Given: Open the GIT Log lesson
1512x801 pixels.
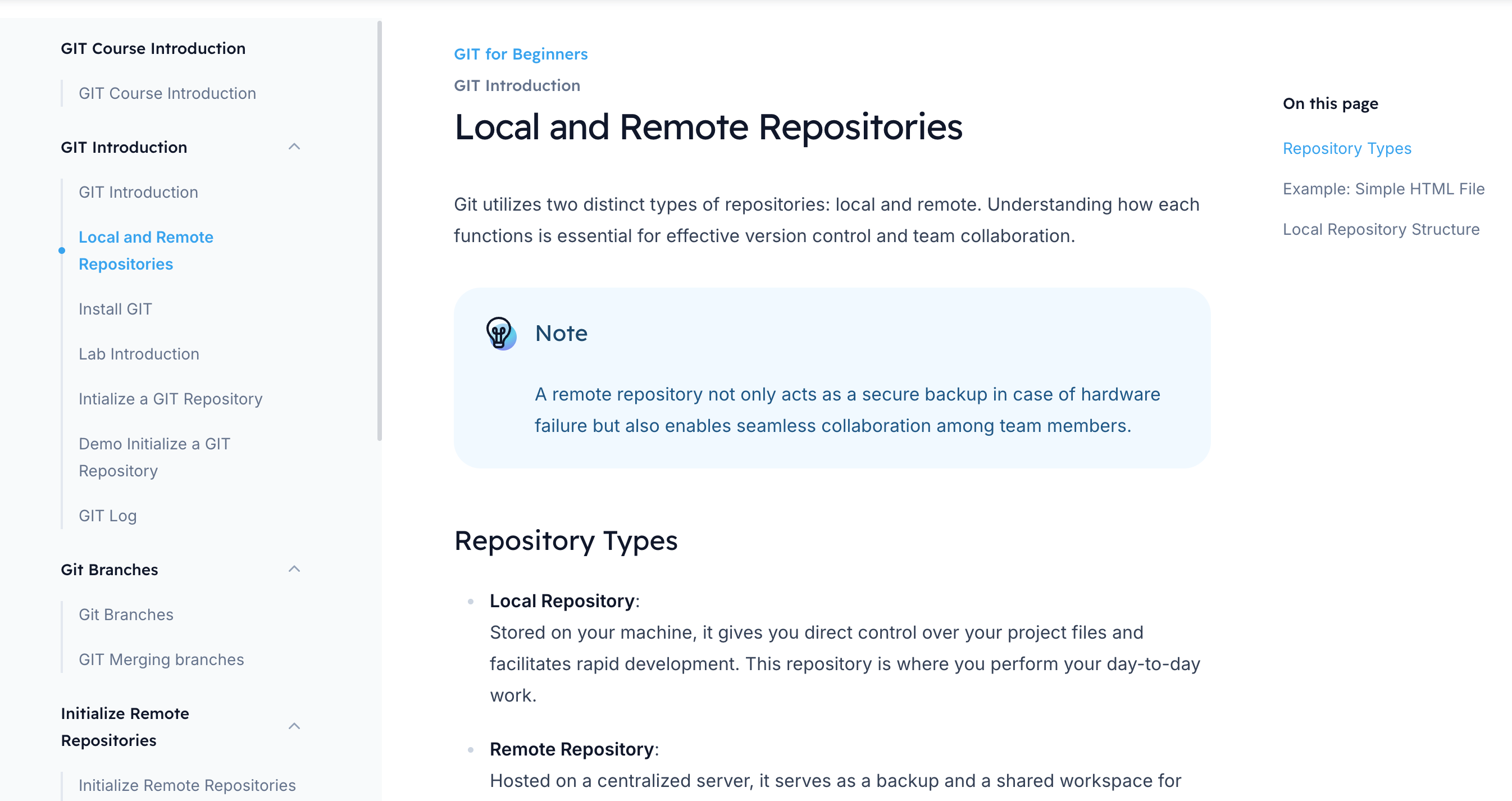Looking at the screenshot, I should point(107,516).
